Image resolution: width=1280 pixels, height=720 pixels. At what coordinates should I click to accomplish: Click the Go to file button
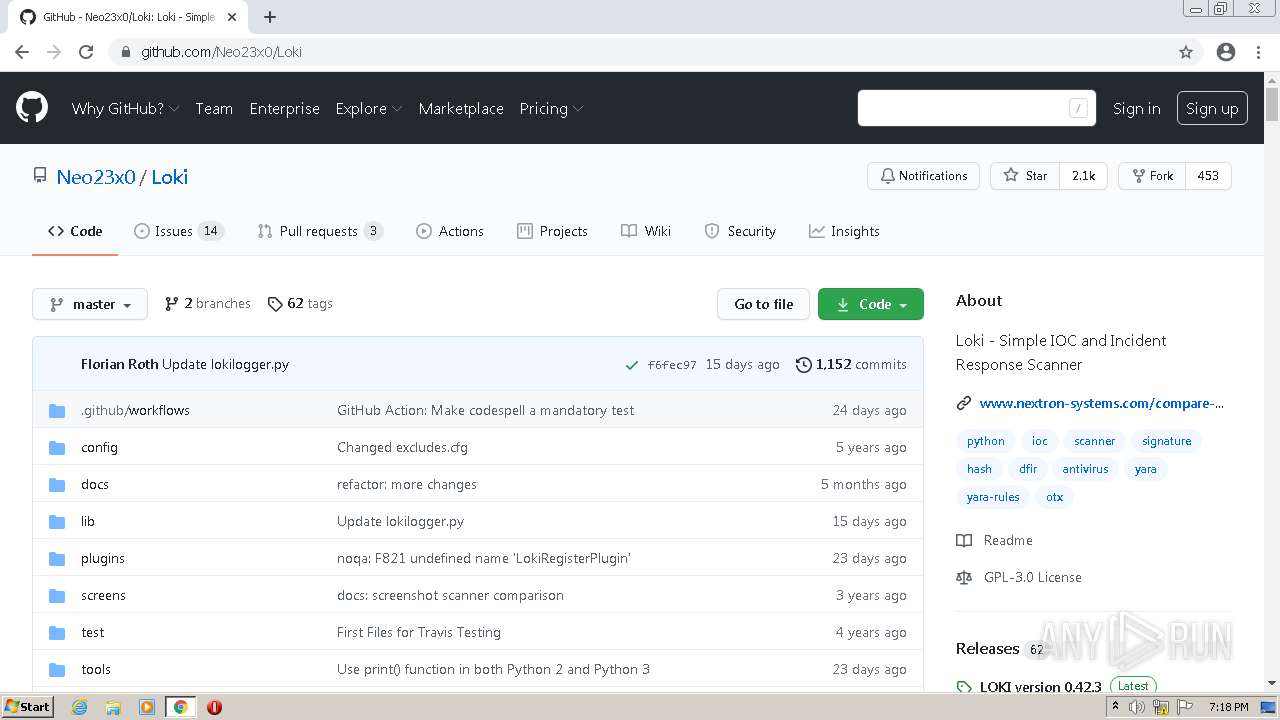763,304
